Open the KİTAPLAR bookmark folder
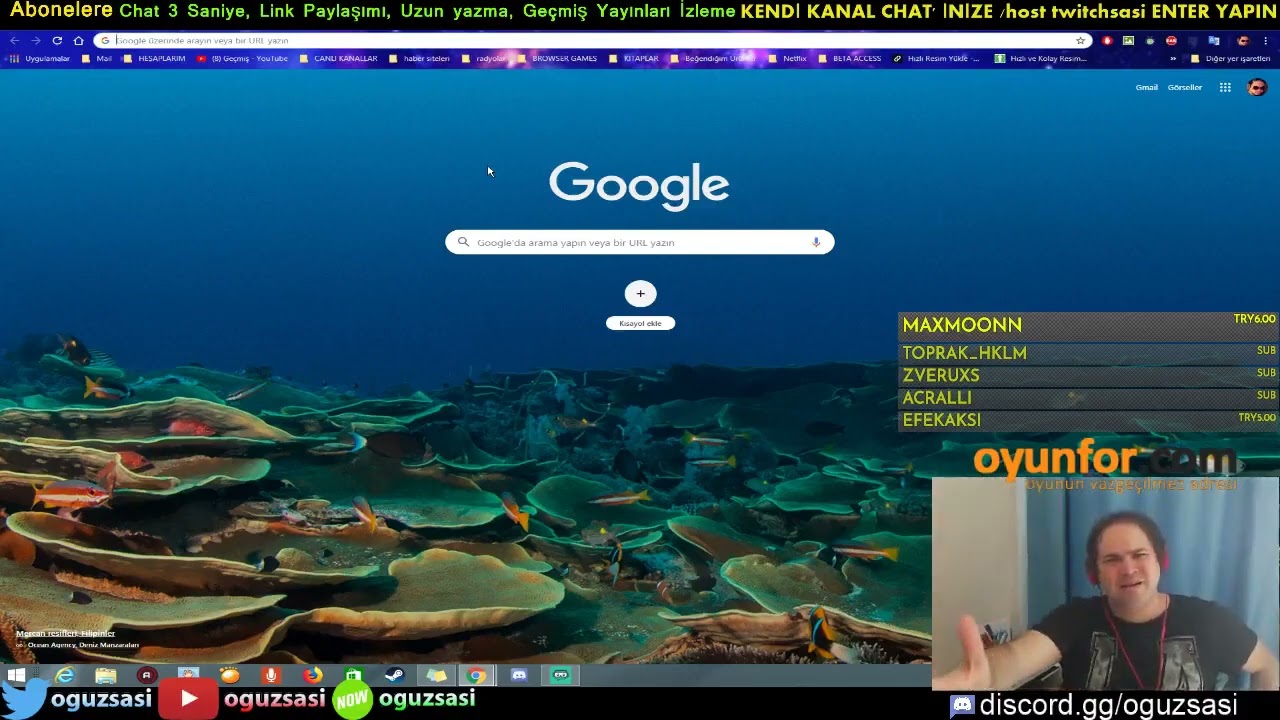 [634, 58]
